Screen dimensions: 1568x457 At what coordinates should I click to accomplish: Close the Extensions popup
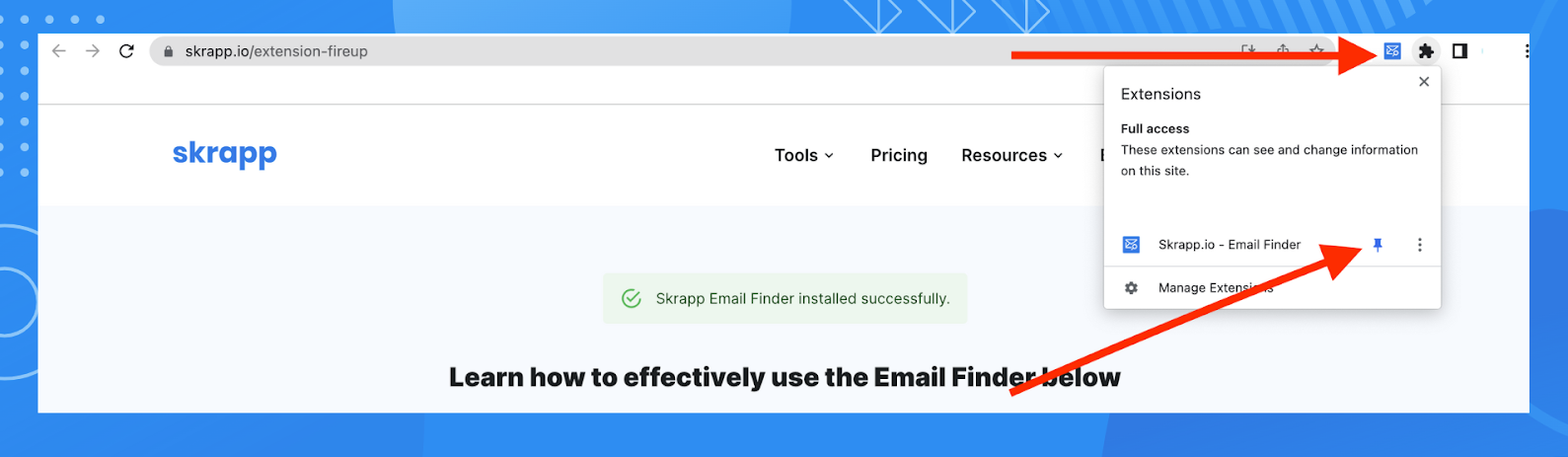1424,82
